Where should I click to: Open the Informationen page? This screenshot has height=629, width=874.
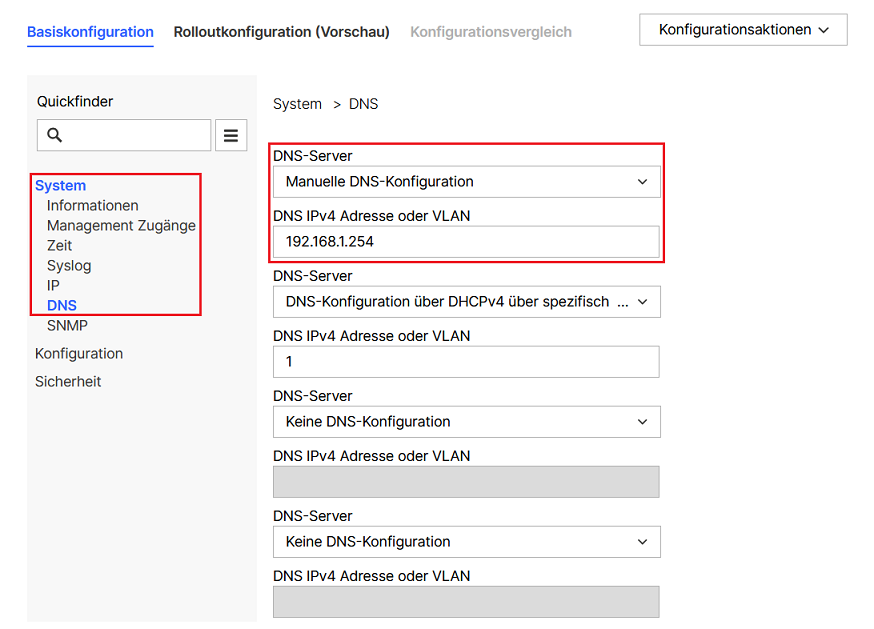click(x=93, y=205)
